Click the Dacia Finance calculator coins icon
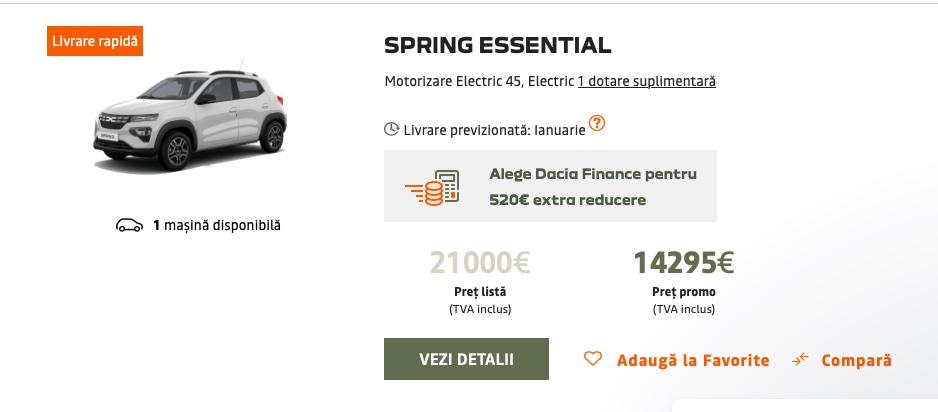Screen dimensions: 938x412 433,188
